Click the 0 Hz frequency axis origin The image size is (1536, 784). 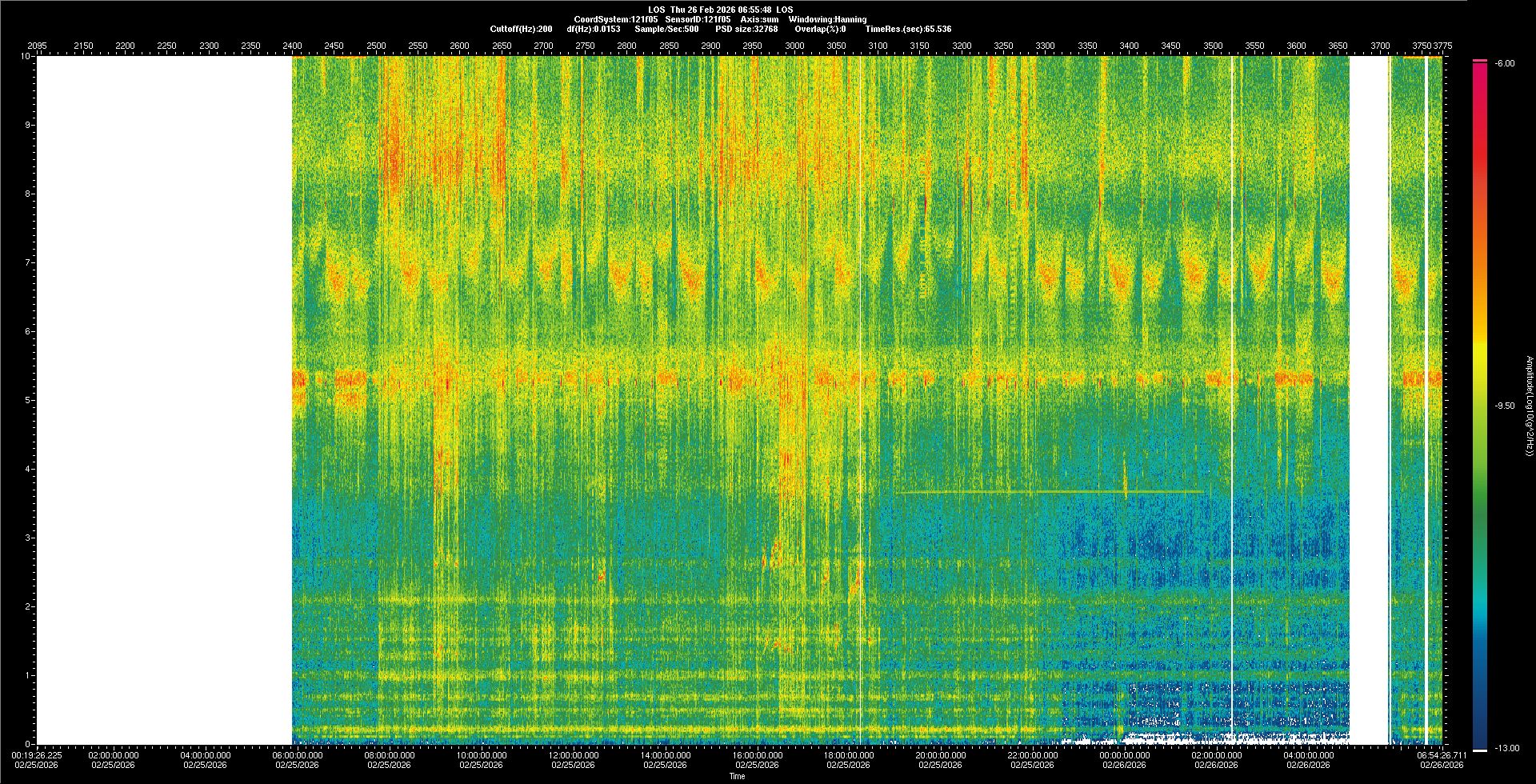coord(27,744)
